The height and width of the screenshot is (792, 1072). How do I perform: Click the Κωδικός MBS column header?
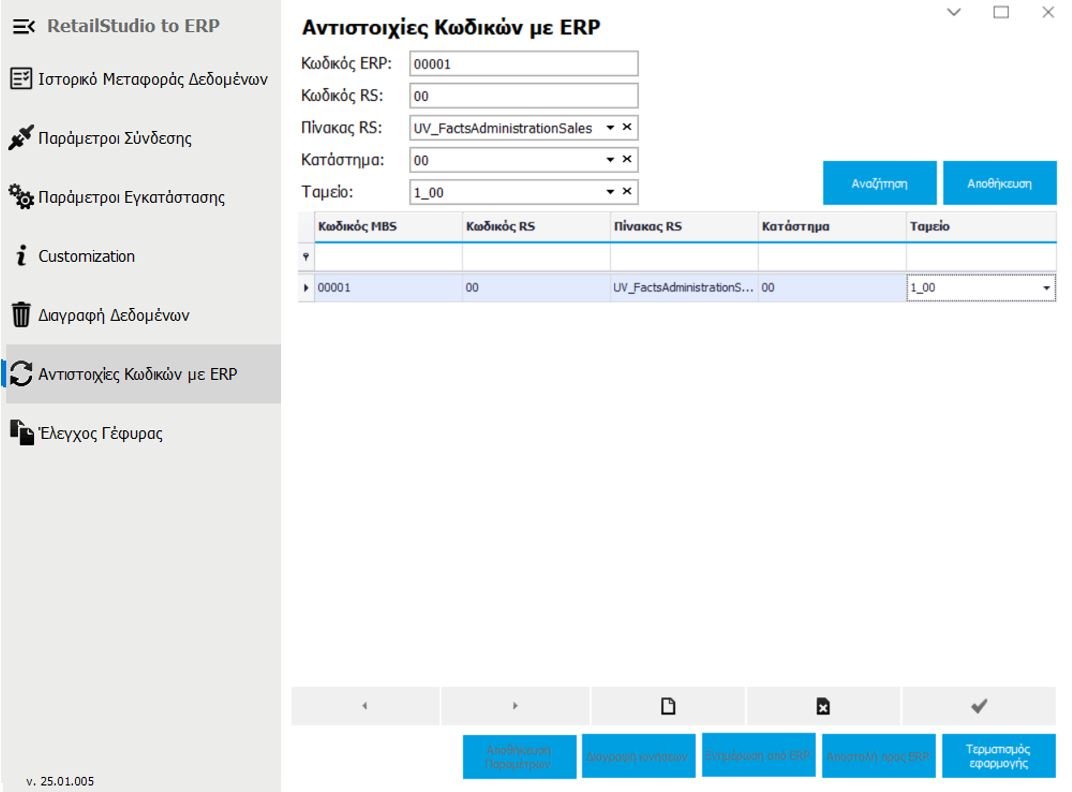(387, 227)
